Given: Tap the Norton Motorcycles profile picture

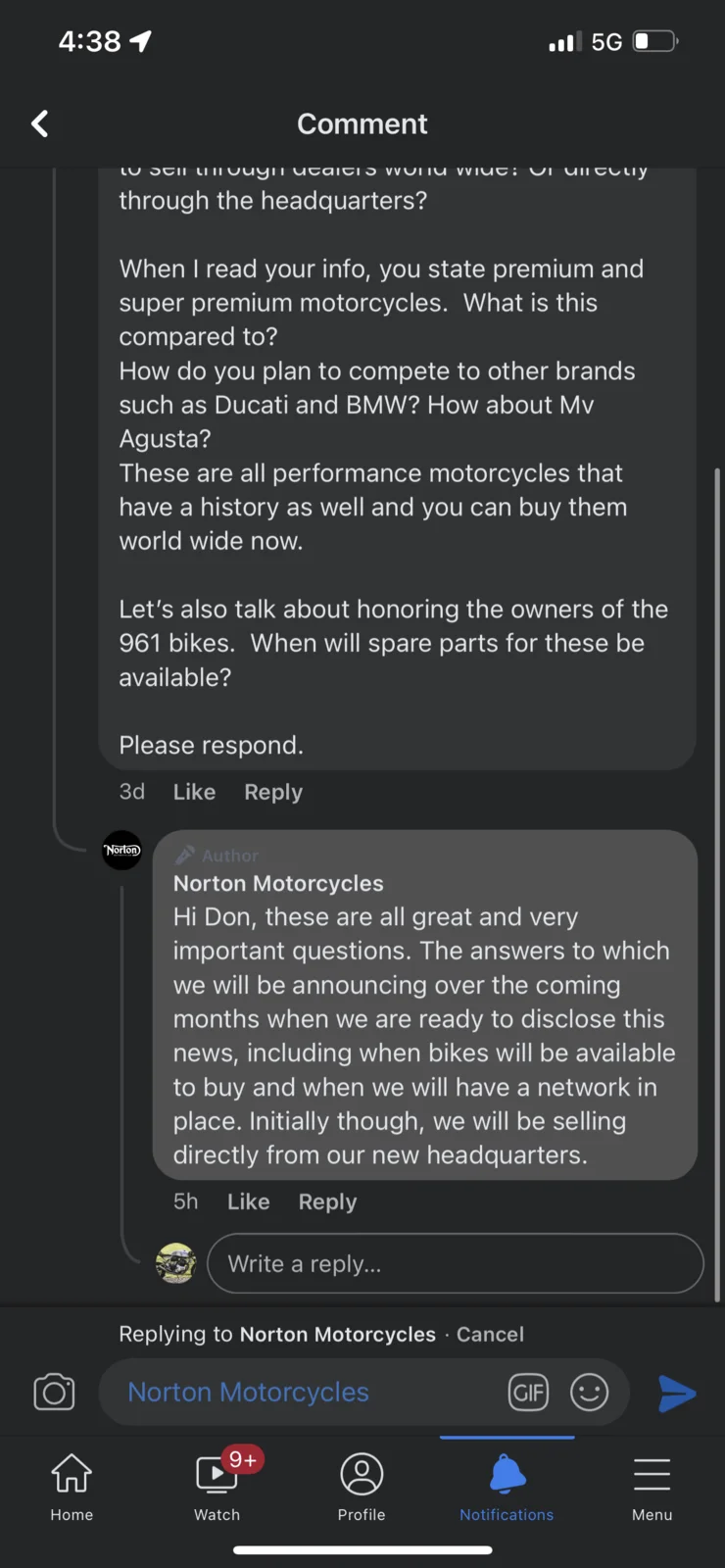Looking at the screenshot, I should (122, 850).
